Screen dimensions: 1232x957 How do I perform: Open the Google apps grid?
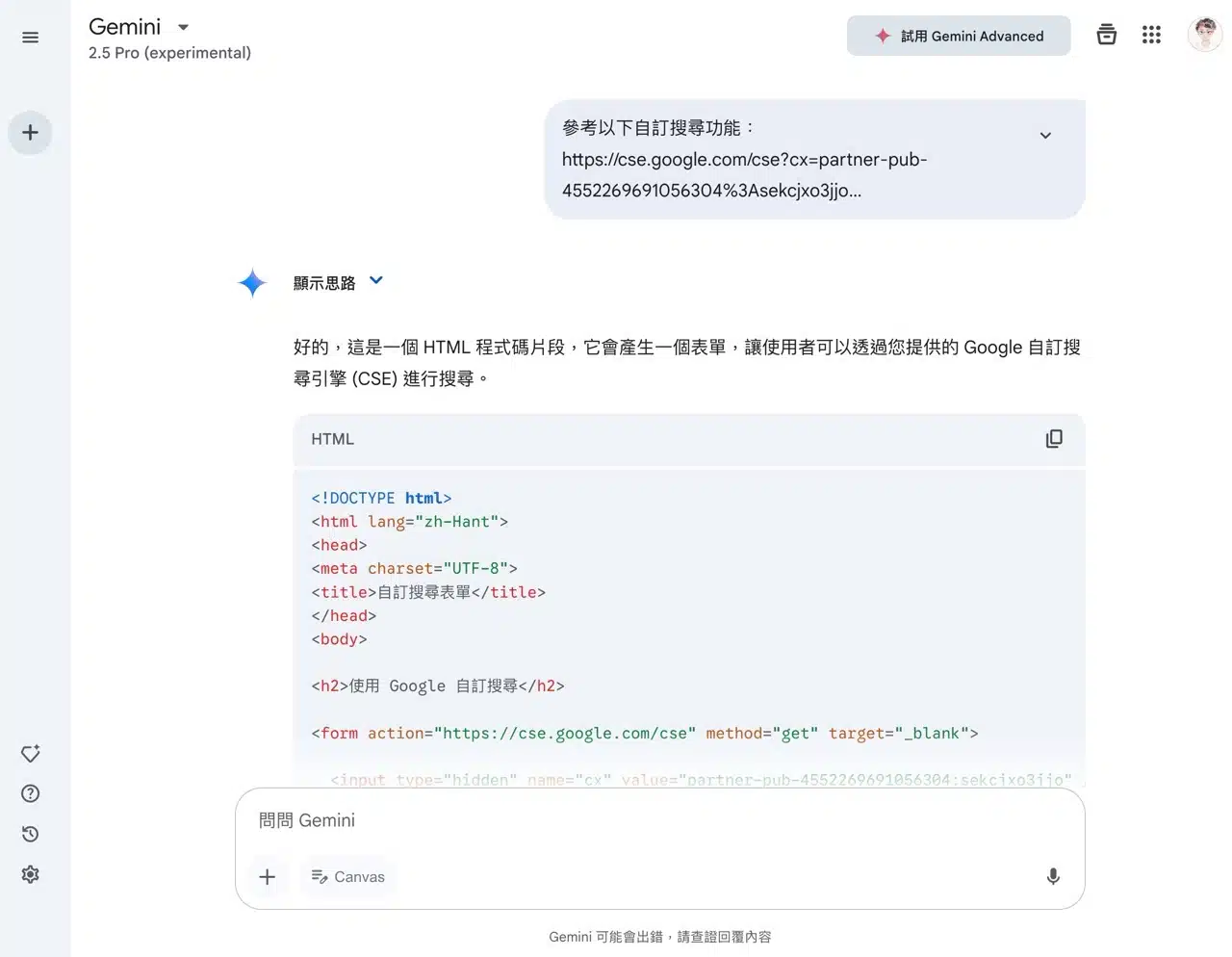click(x=1151, y=36)
